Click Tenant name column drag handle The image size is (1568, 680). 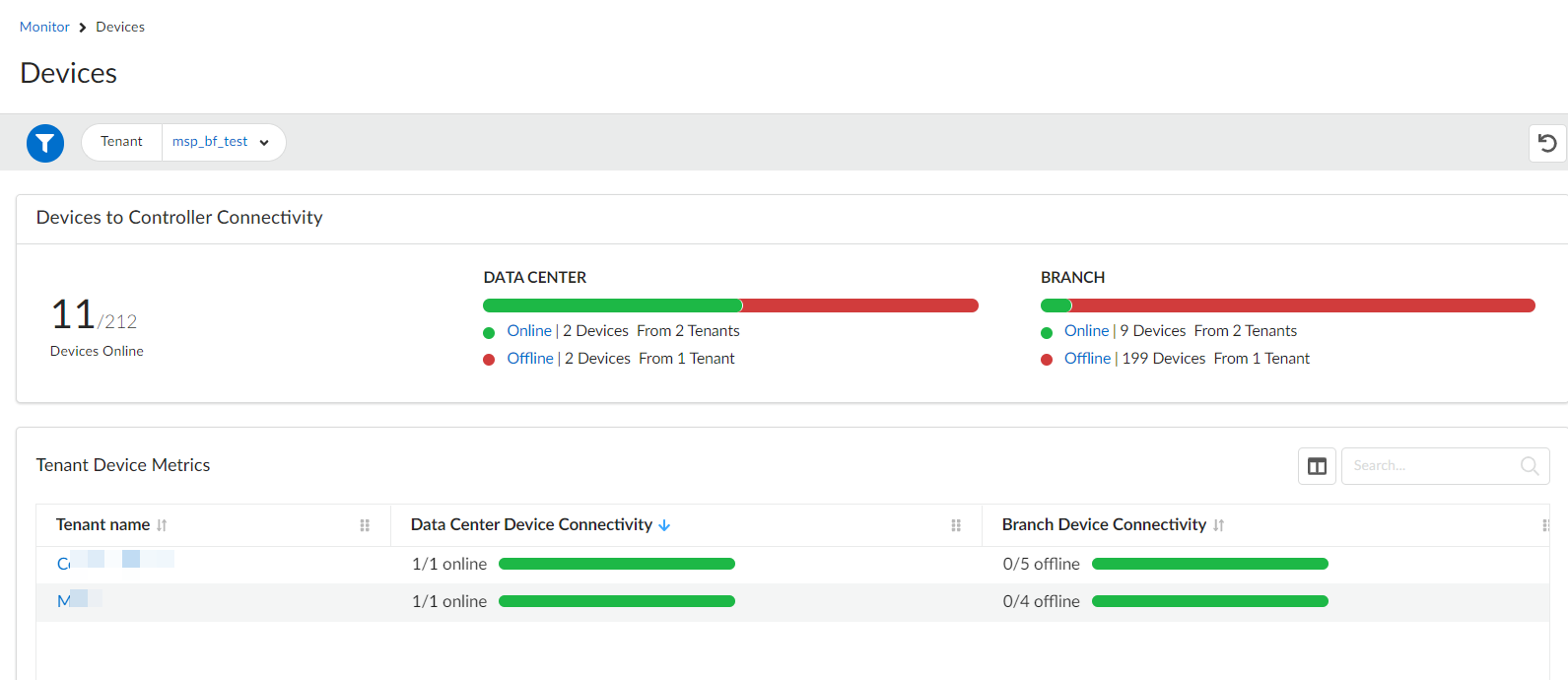(365, 525)
